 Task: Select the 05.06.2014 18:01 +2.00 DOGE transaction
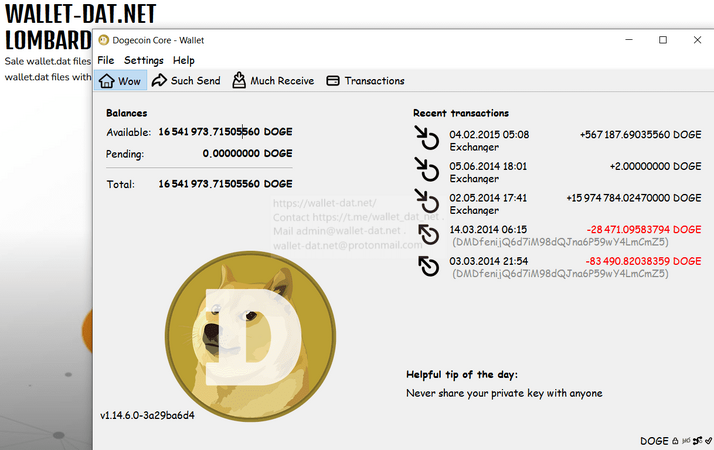pyautogui.click(x=557, y=172)
